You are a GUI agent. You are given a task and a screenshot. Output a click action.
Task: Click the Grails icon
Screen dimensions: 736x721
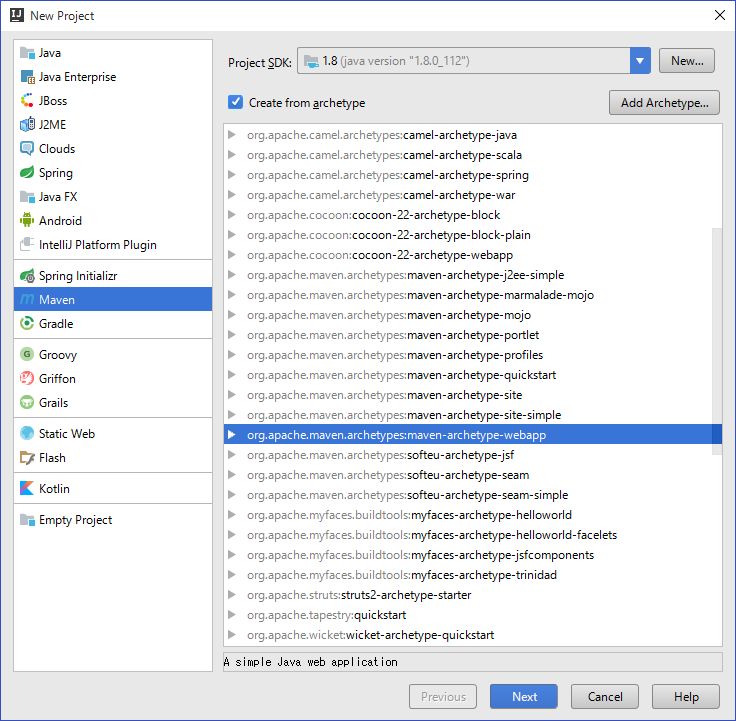pos(27,402)
